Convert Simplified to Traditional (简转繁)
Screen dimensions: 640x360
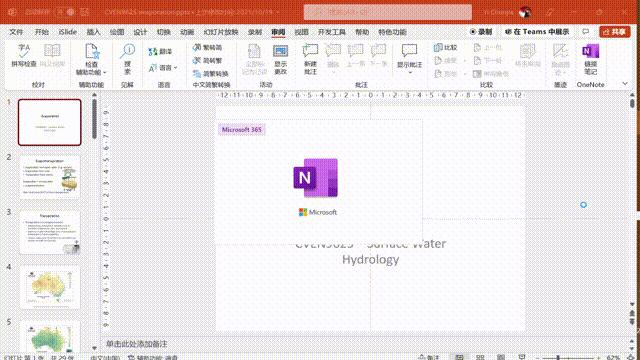pyautogui.click(x=207, y=60)
